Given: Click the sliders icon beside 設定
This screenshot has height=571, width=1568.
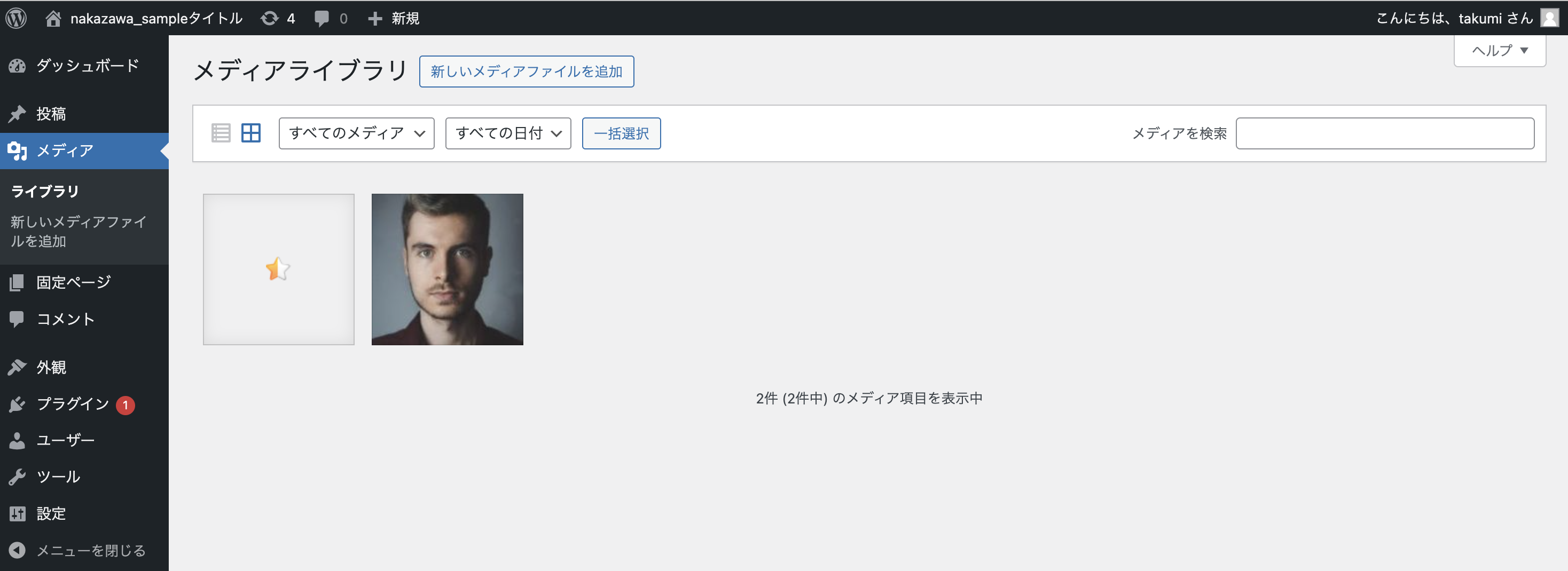Looking at the screenshot, I should point(17,514).
